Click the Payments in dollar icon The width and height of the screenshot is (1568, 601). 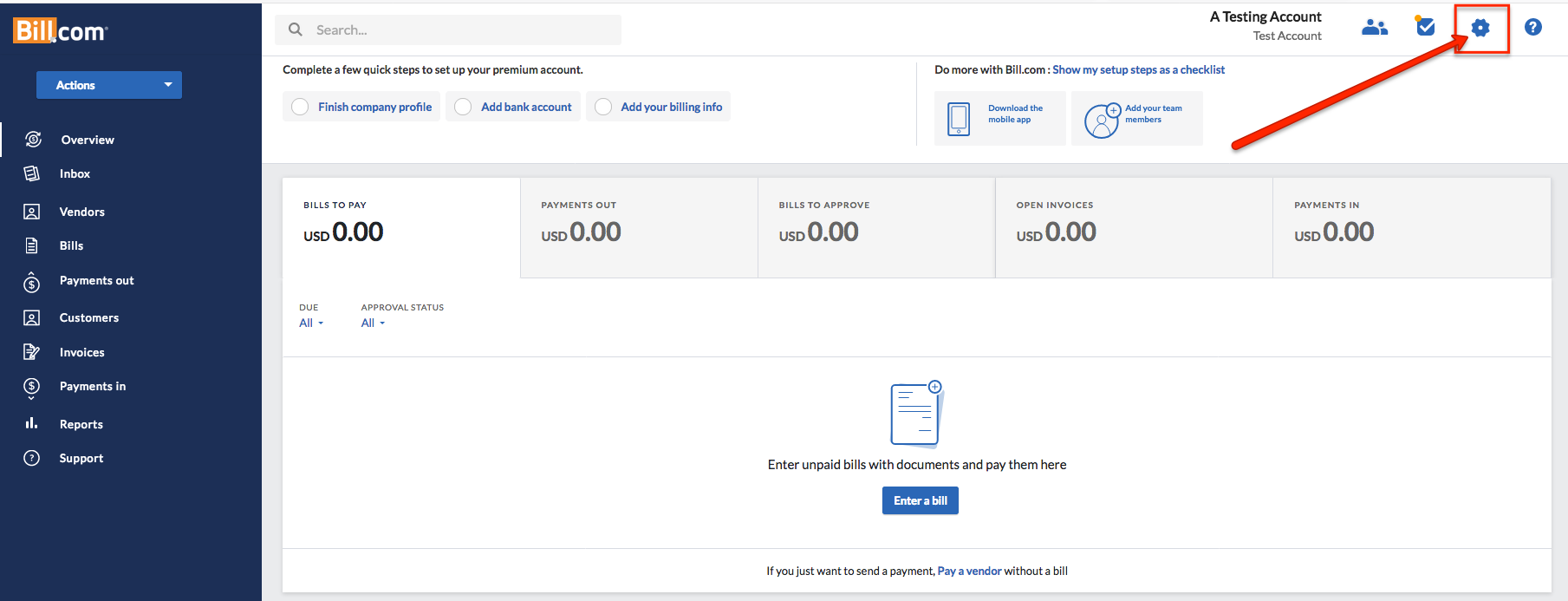[x=32, y=388]
